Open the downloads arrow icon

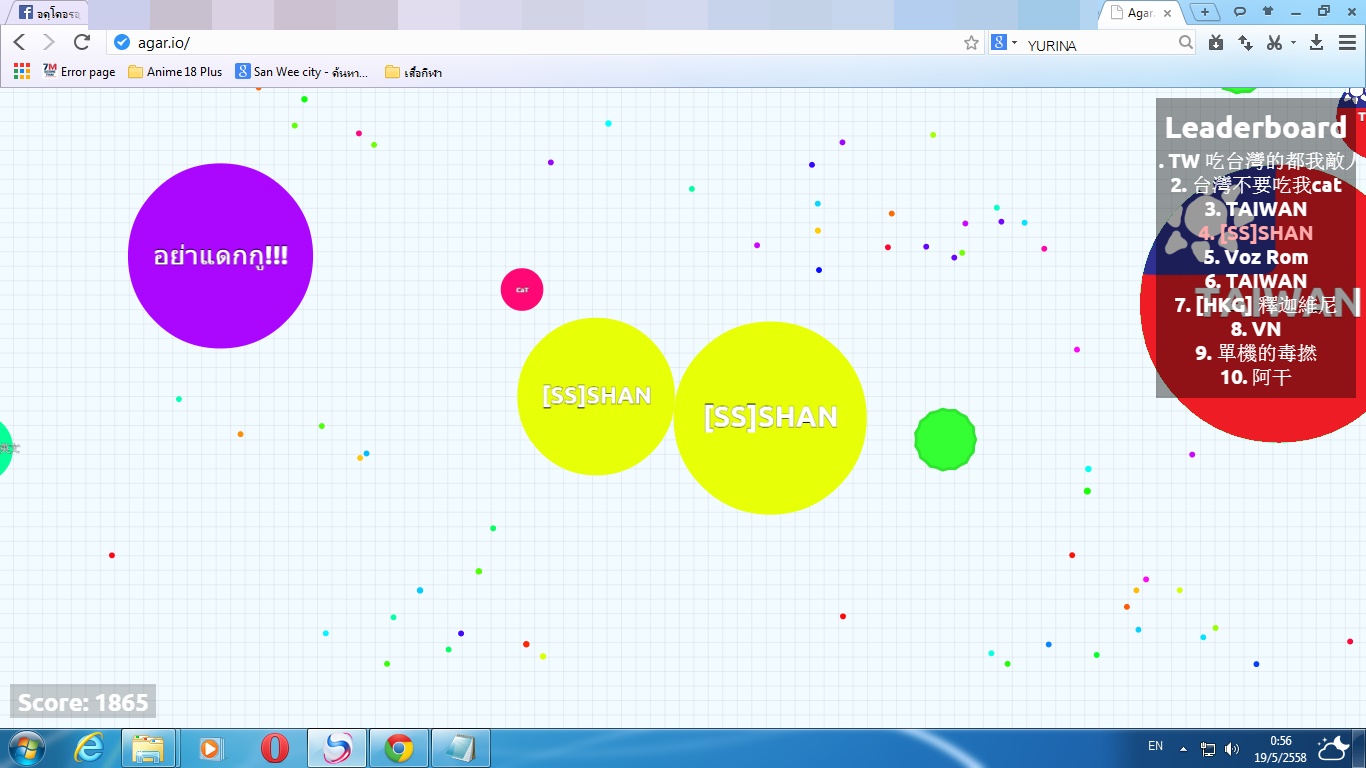1316,42
